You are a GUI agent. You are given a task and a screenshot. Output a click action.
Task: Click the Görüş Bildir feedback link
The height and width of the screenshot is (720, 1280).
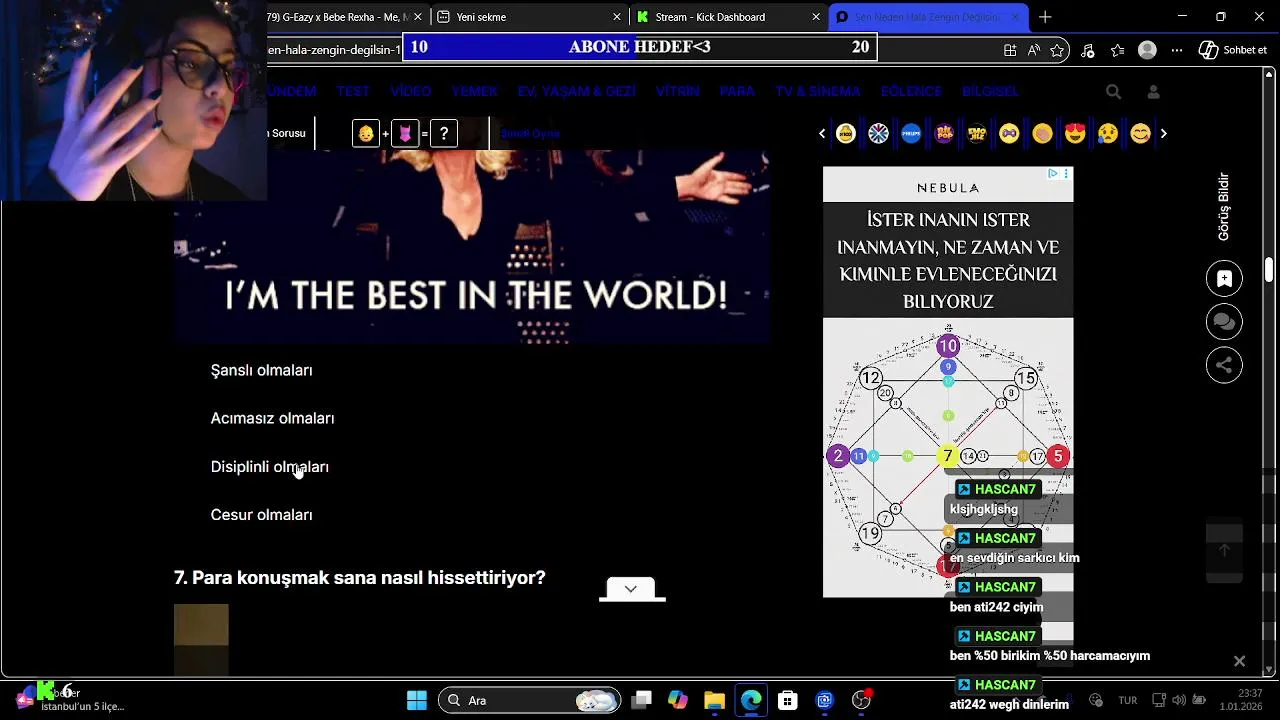tap(1223, 207)
